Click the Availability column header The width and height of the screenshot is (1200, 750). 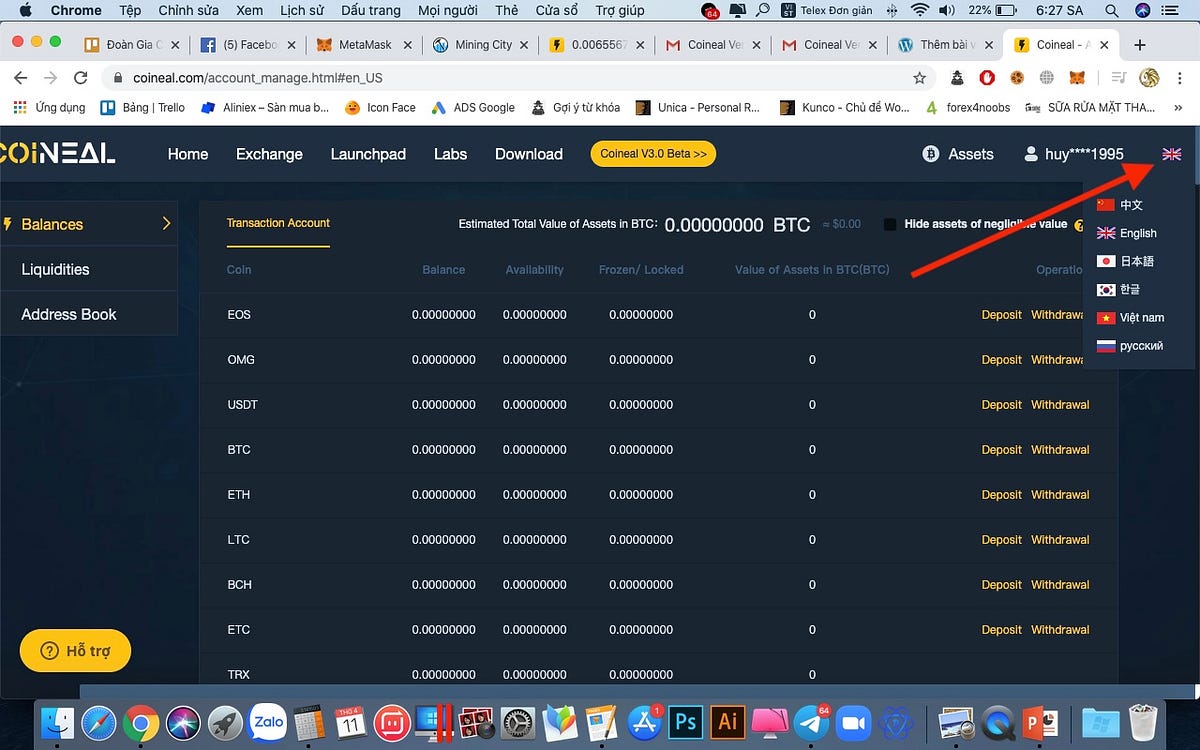coord(535,270)
